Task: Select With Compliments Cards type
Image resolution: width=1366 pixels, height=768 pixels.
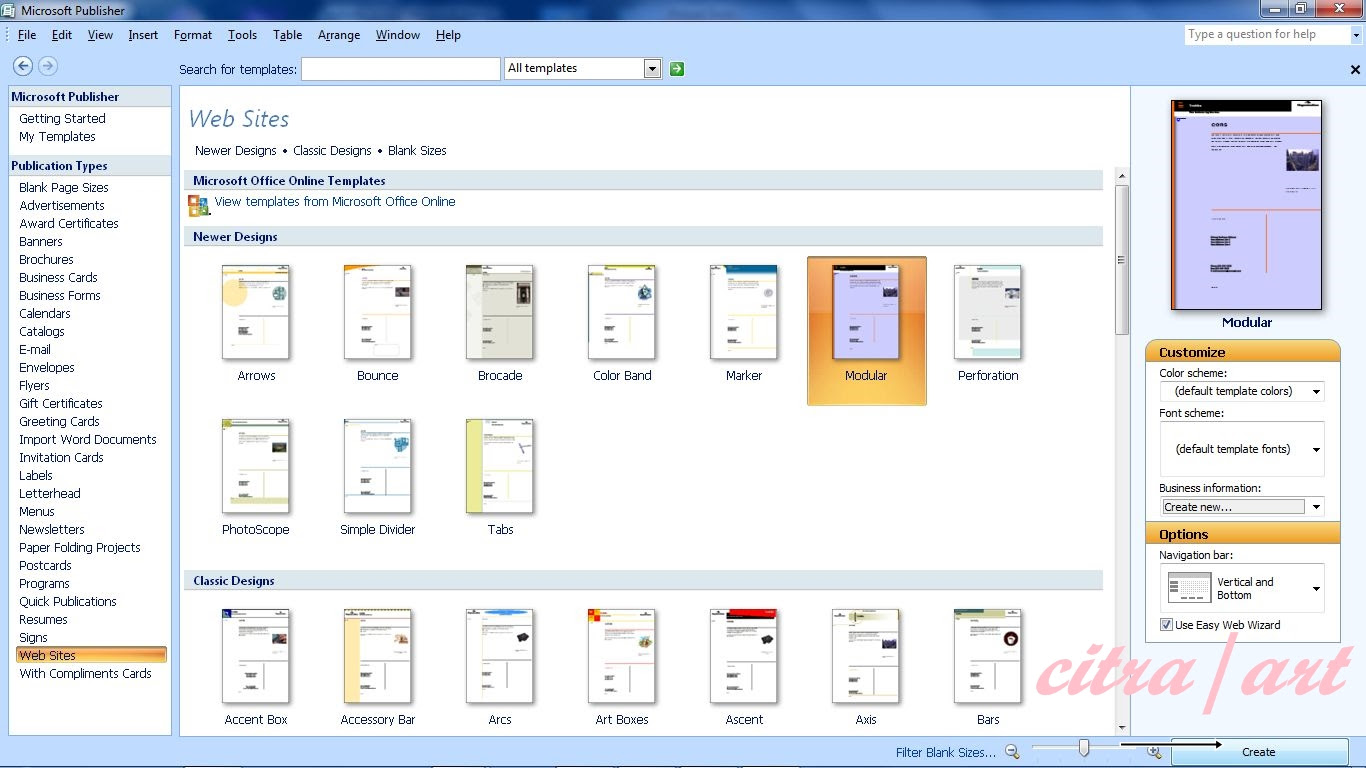Action: [x=85, y=673]
